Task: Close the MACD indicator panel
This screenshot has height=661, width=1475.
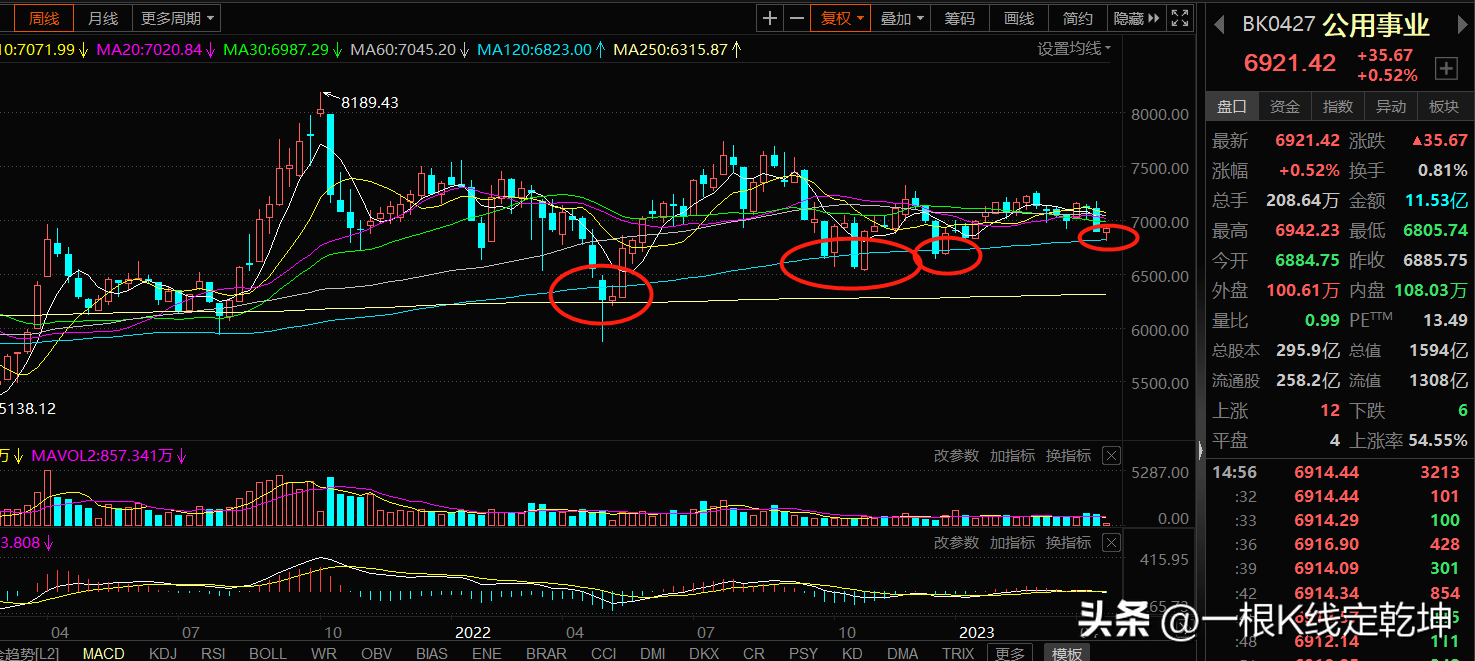Action: click(x=1111, y=542)
